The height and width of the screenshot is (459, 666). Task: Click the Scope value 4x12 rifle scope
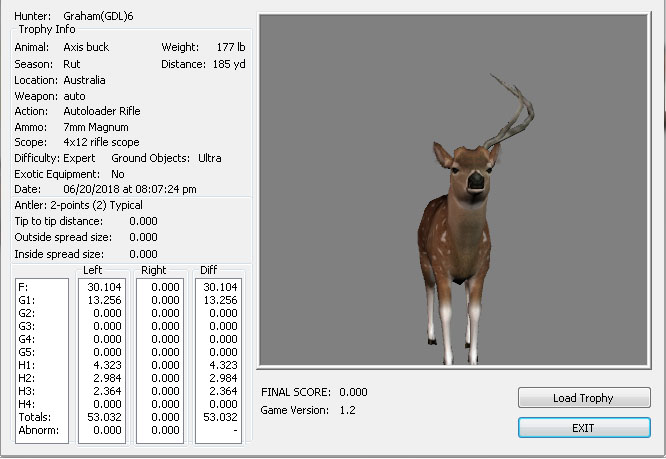pyautogui.click(x=101, y=142)
